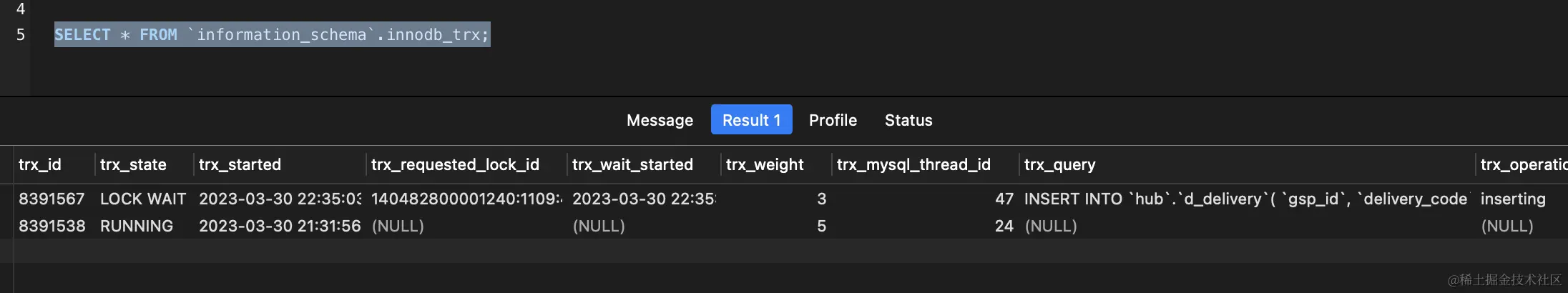Select the trx_weight column header
The image size is (1568, 293).
point(765,164)
